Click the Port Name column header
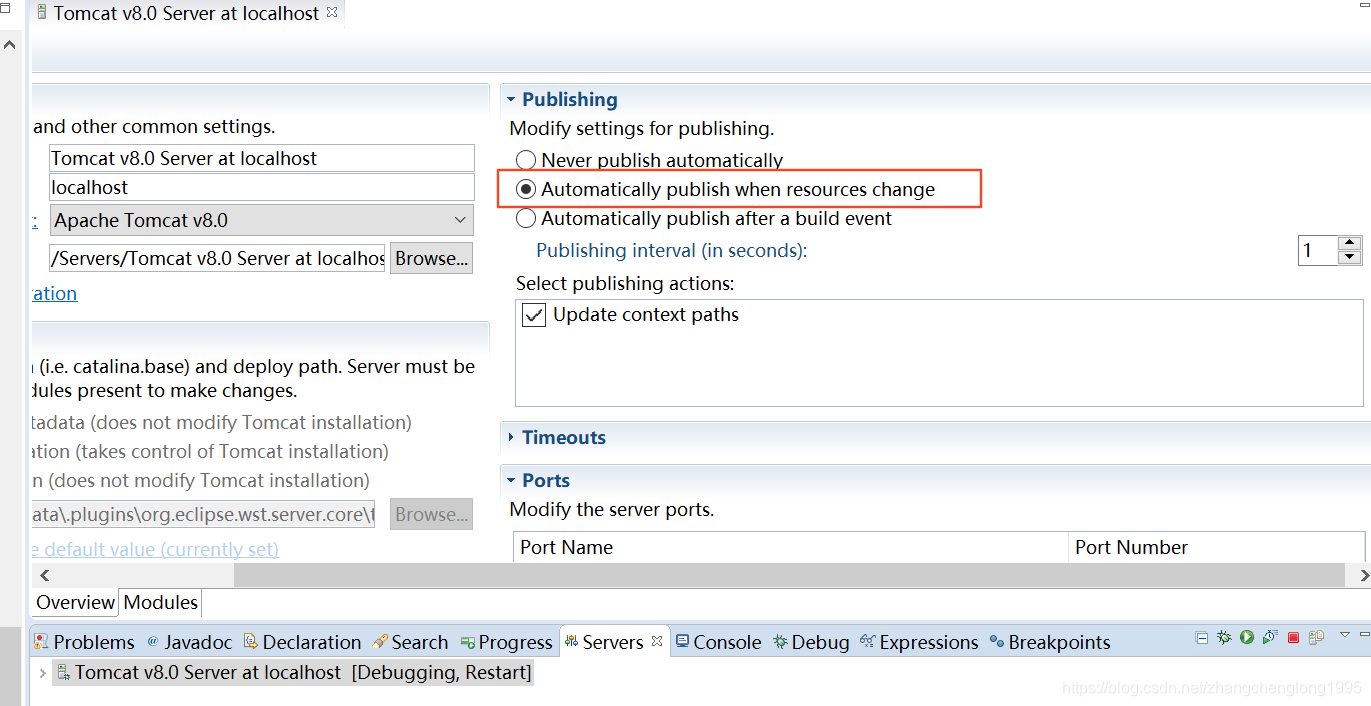This screenshot has width=1371, height=706. click(791, 547)
